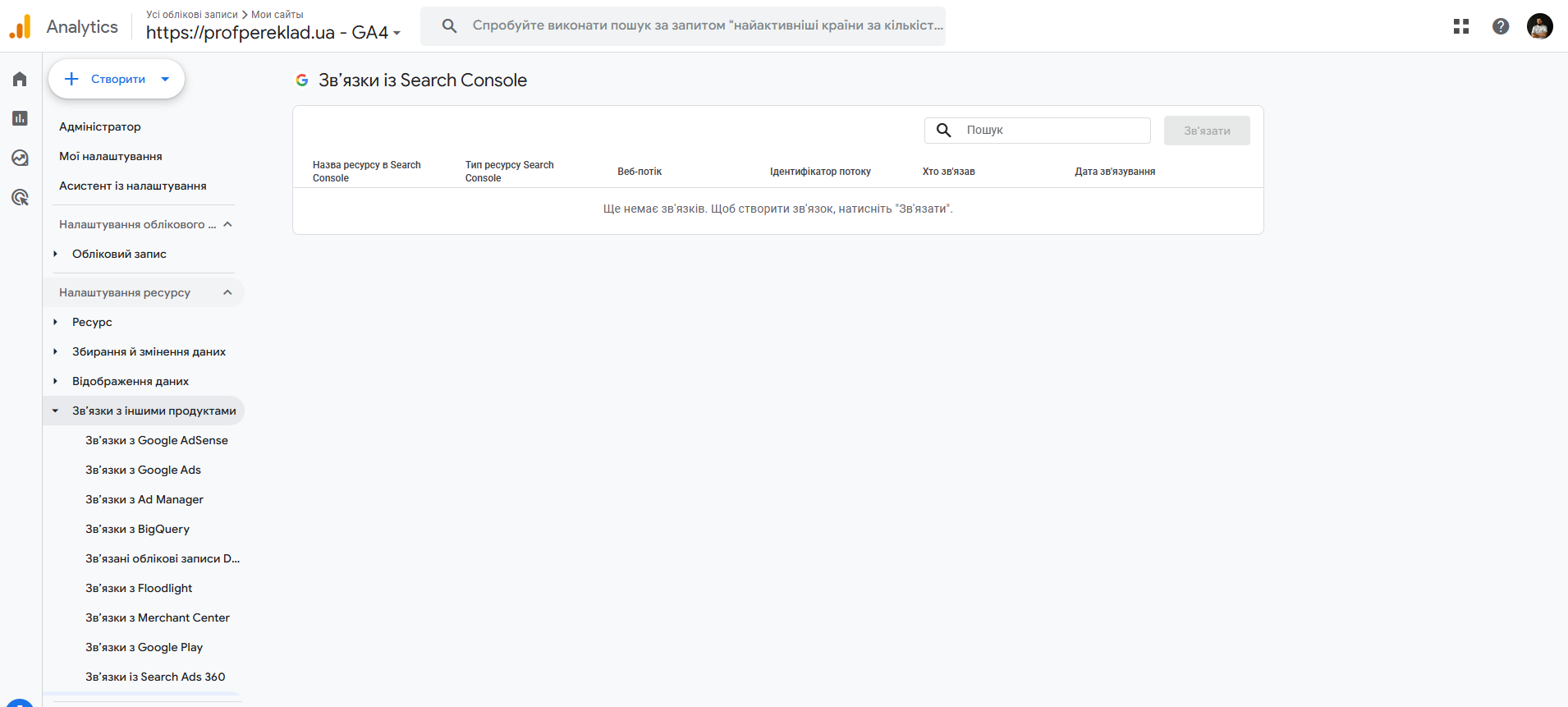Open Зв'язки з Google Play

pos(144,647)
